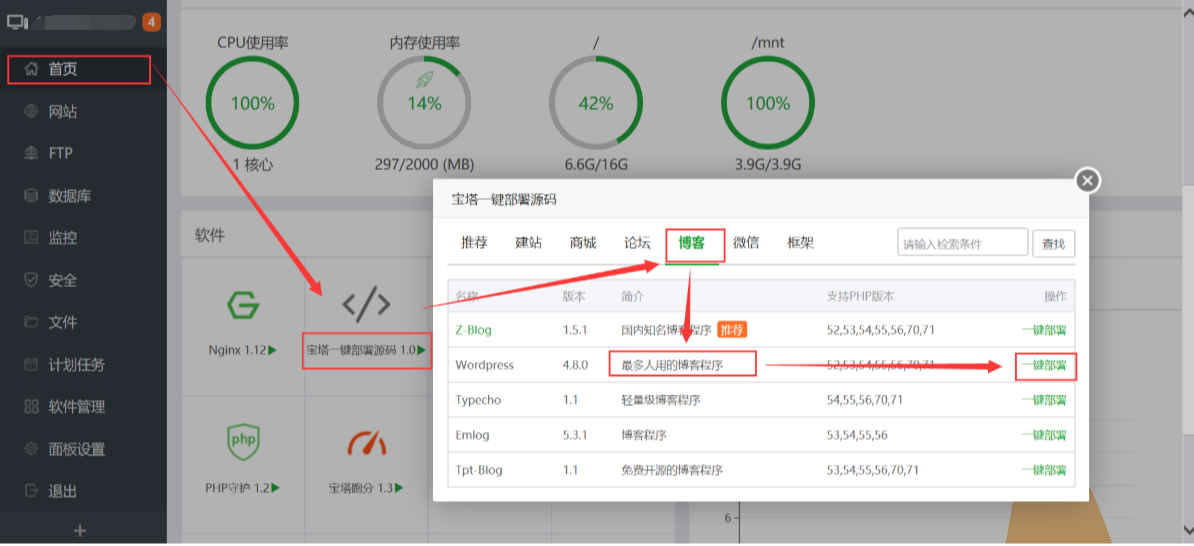
Task: Close the 宝塔一键部署源码 dialog
Action: pos(1087,180)
